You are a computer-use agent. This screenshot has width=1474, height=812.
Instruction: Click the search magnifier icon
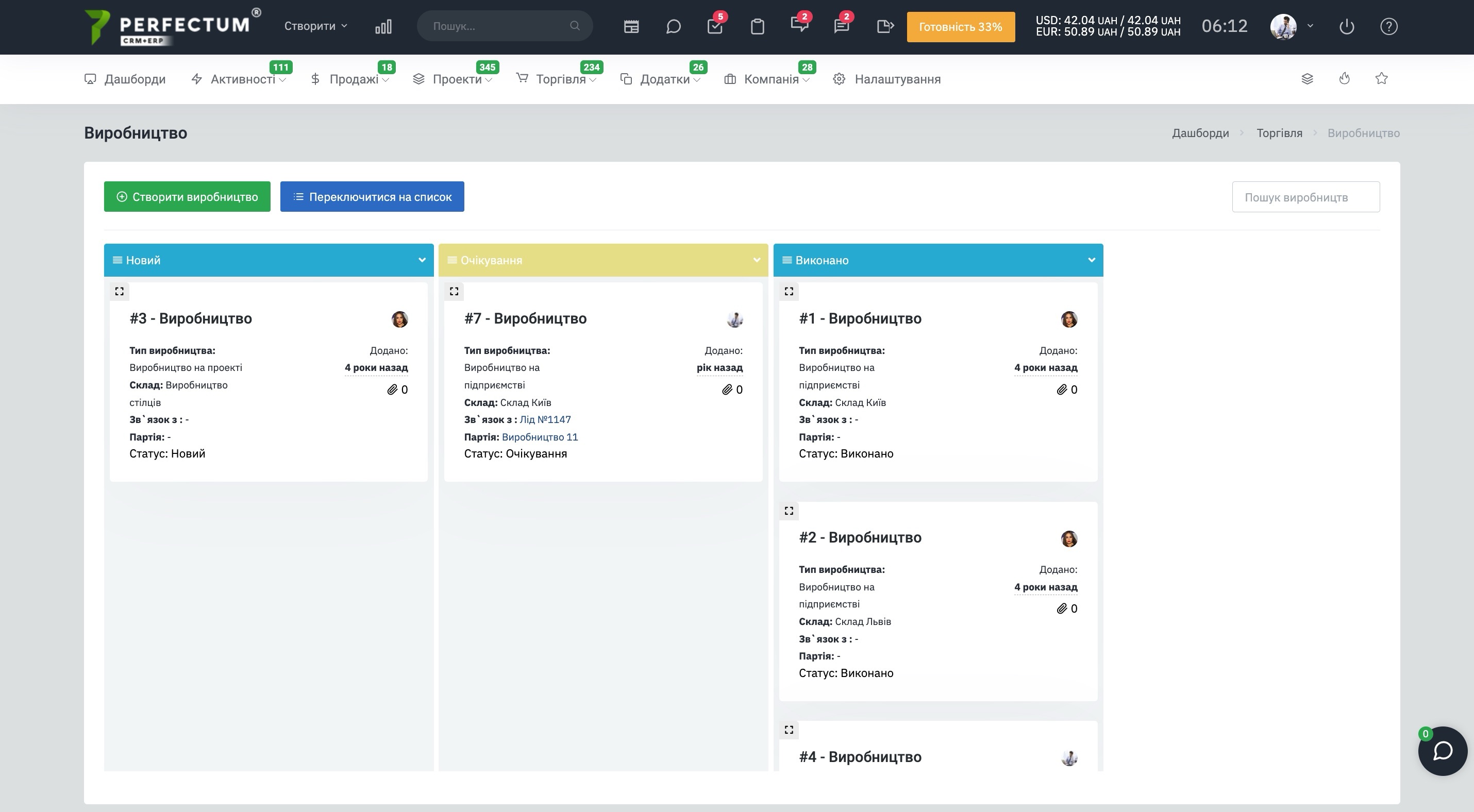point(575,26)
